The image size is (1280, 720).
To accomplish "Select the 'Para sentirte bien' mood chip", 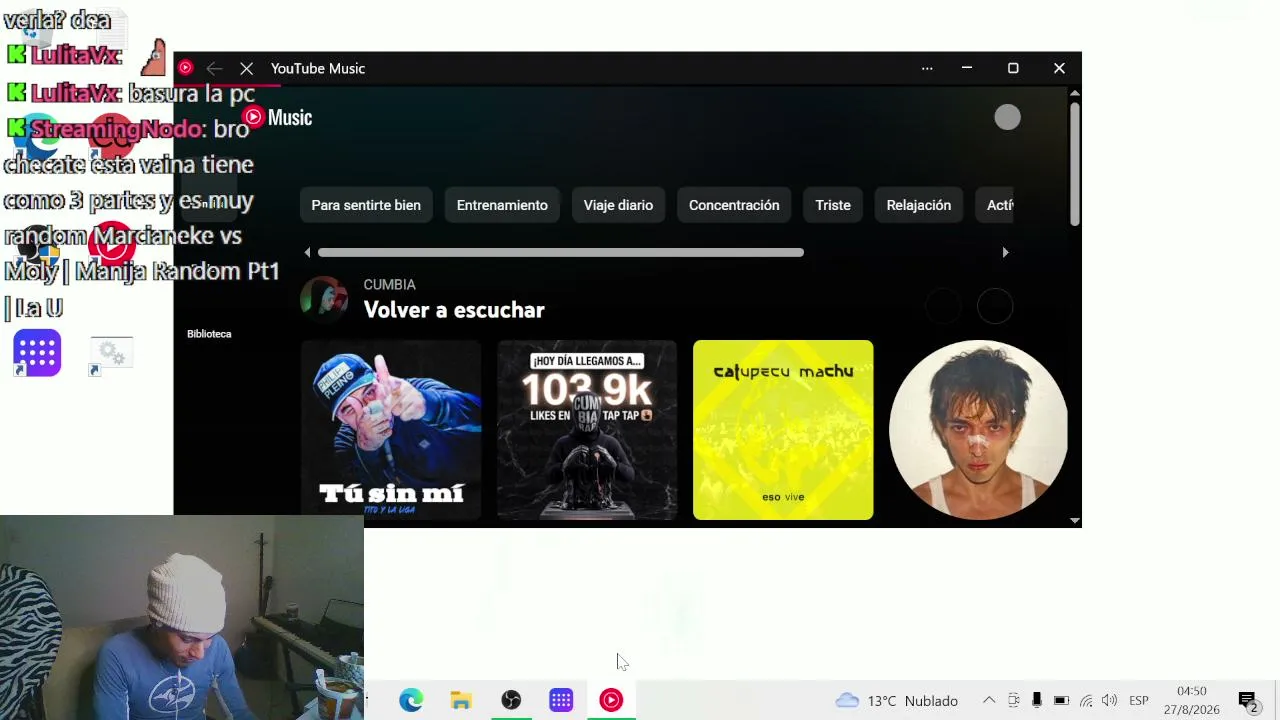I will point(366,205).
